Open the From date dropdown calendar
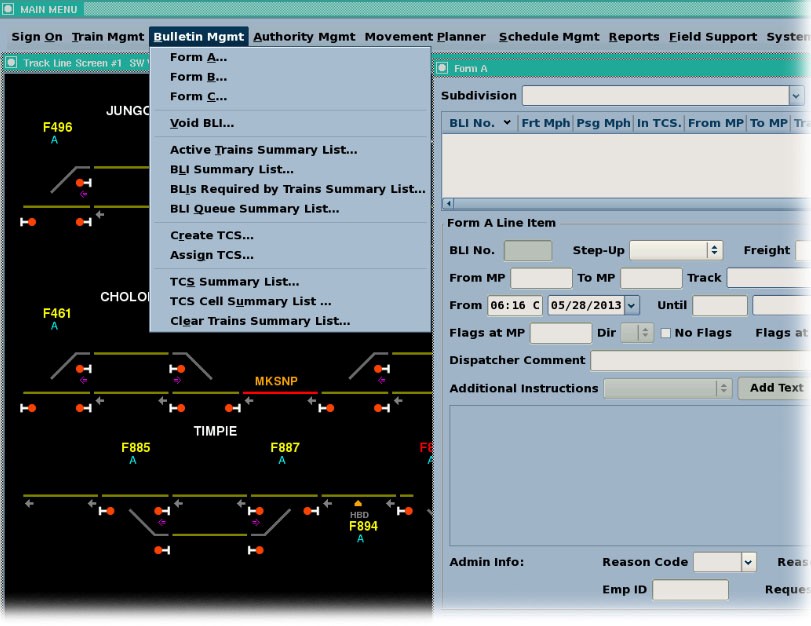811x626 pixels. [x=631, y=306]
